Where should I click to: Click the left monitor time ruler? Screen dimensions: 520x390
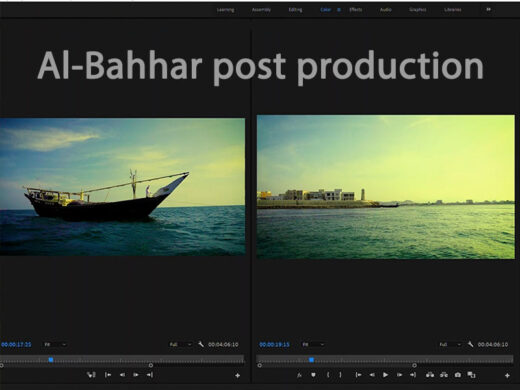[x=122, y=359]
